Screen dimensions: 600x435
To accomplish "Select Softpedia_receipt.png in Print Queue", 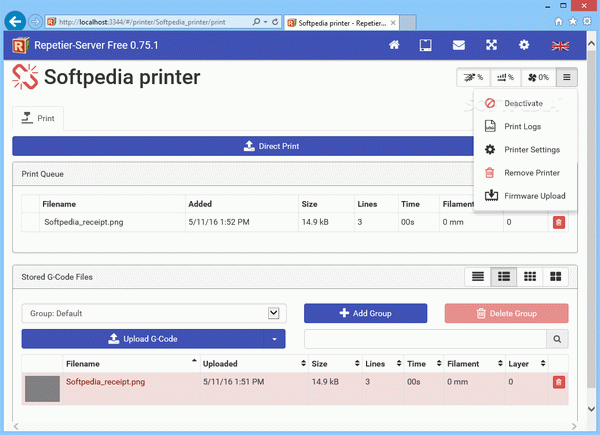I will (x=84, y=222).
